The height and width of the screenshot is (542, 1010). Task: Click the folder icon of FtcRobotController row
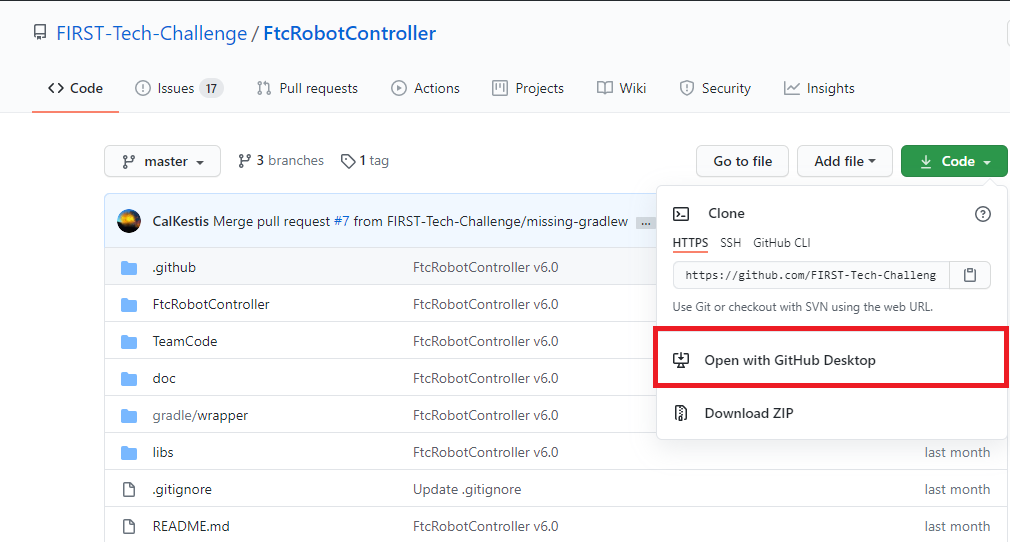click(x=129, y=304)
